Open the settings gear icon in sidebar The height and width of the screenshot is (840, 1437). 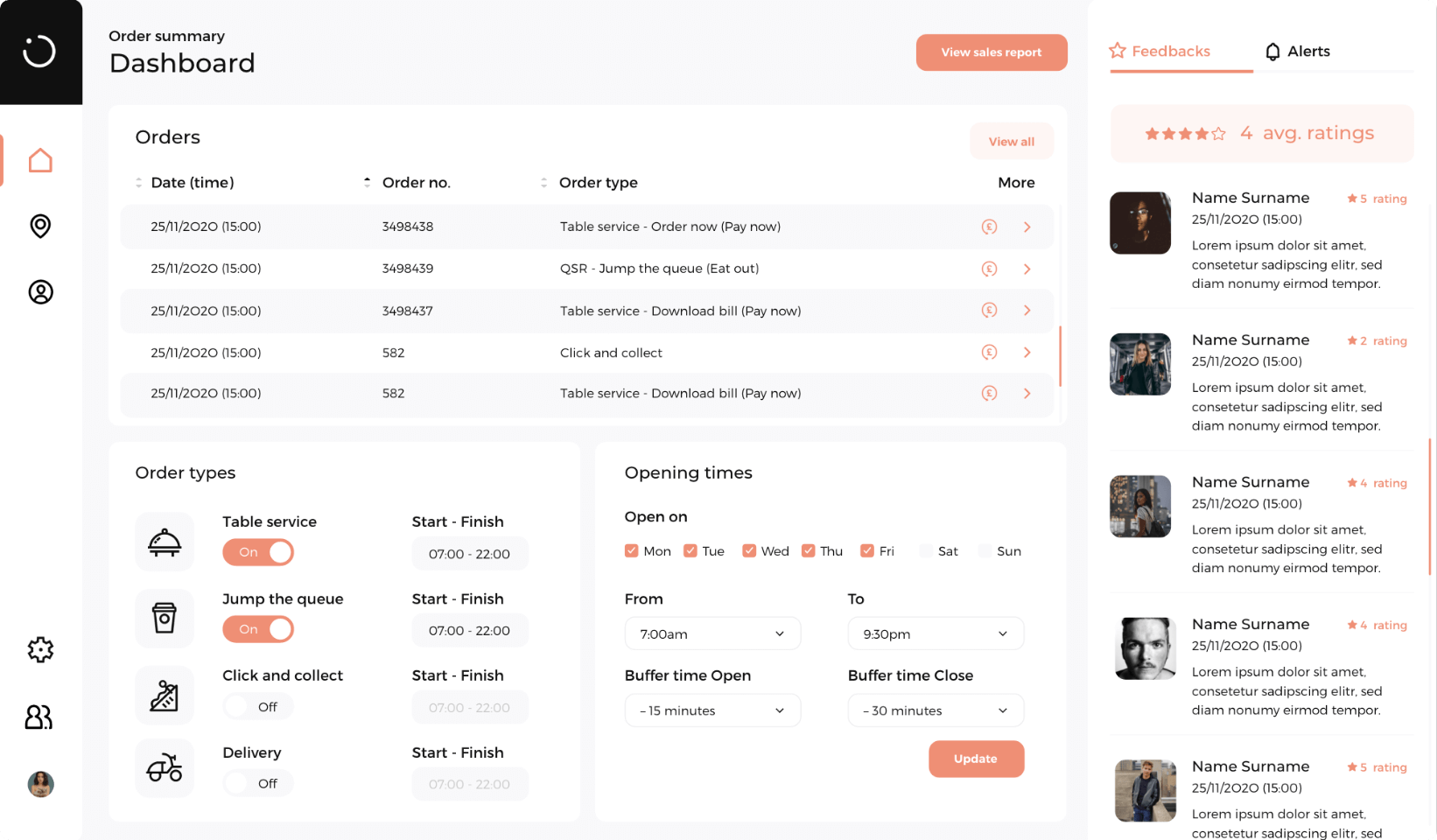pos(40,649)
